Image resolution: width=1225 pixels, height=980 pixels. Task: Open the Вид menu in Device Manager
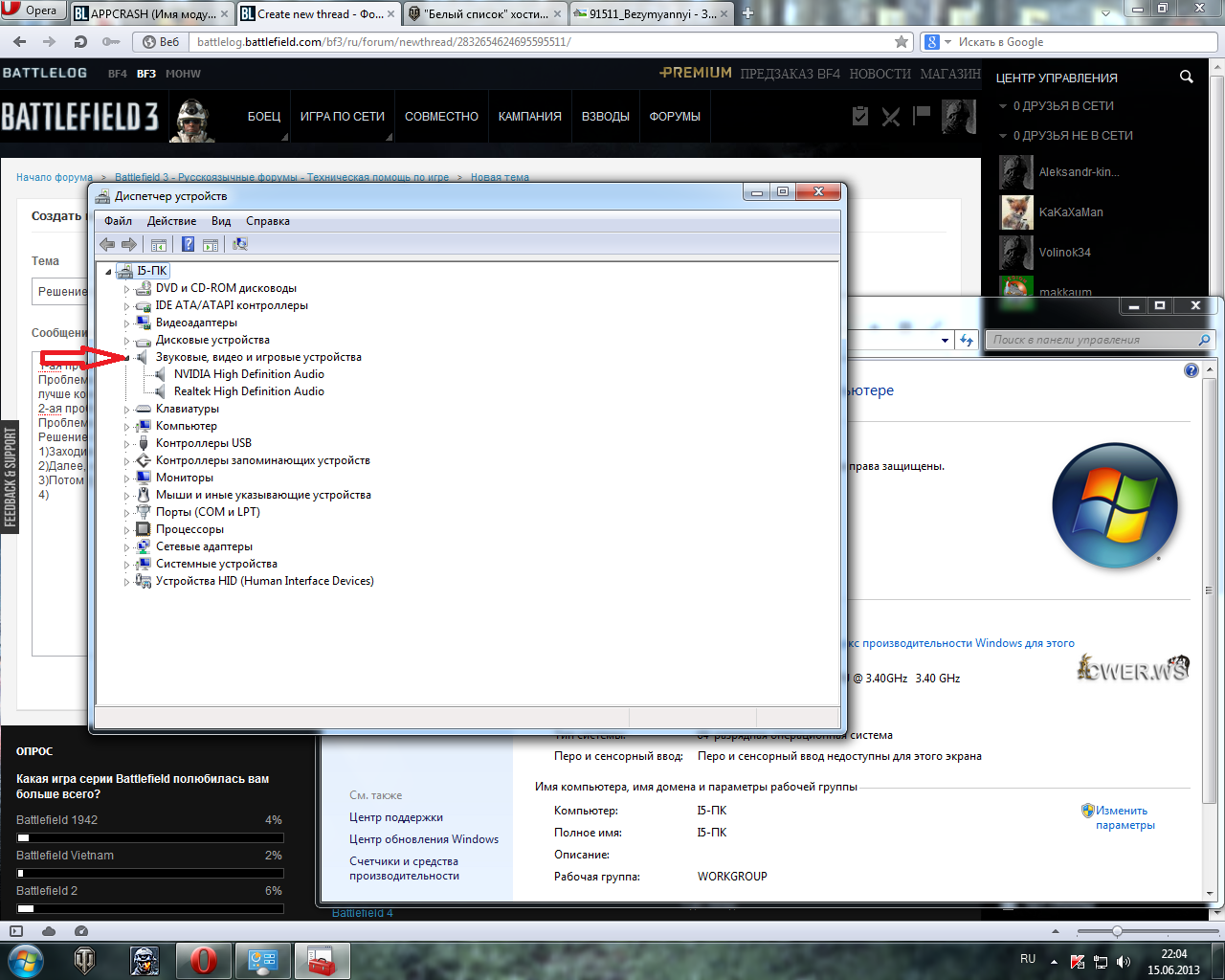pyautogui.click(x=221, y=221)
